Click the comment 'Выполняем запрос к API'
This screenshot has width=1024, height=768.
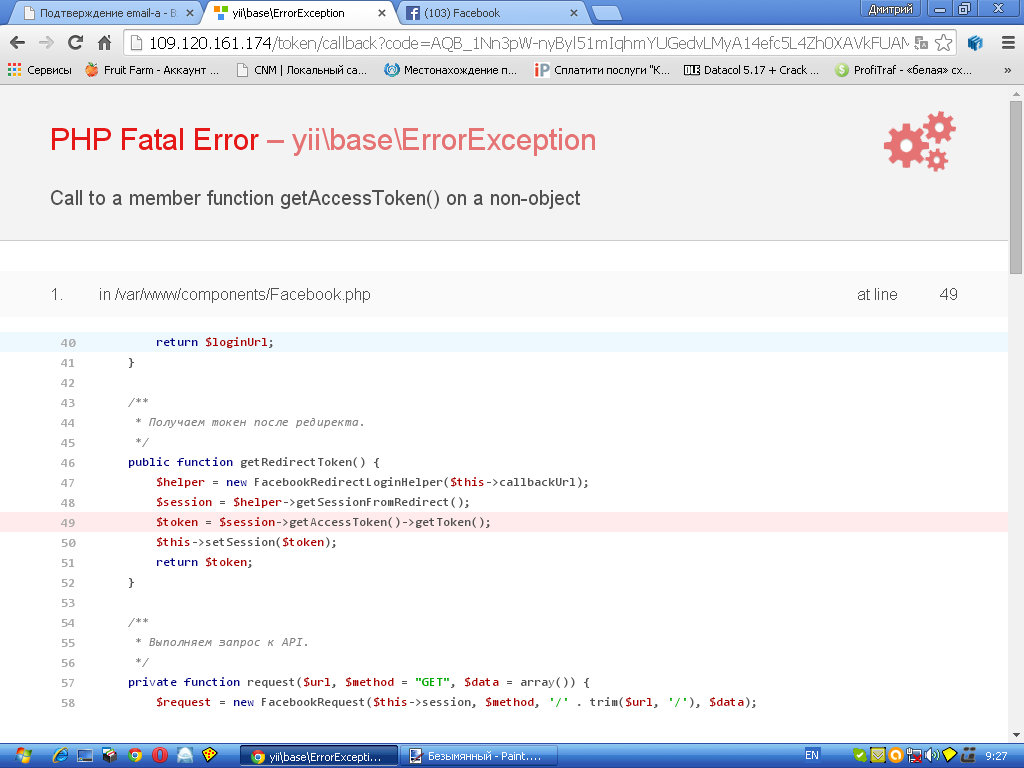[222, 643]
